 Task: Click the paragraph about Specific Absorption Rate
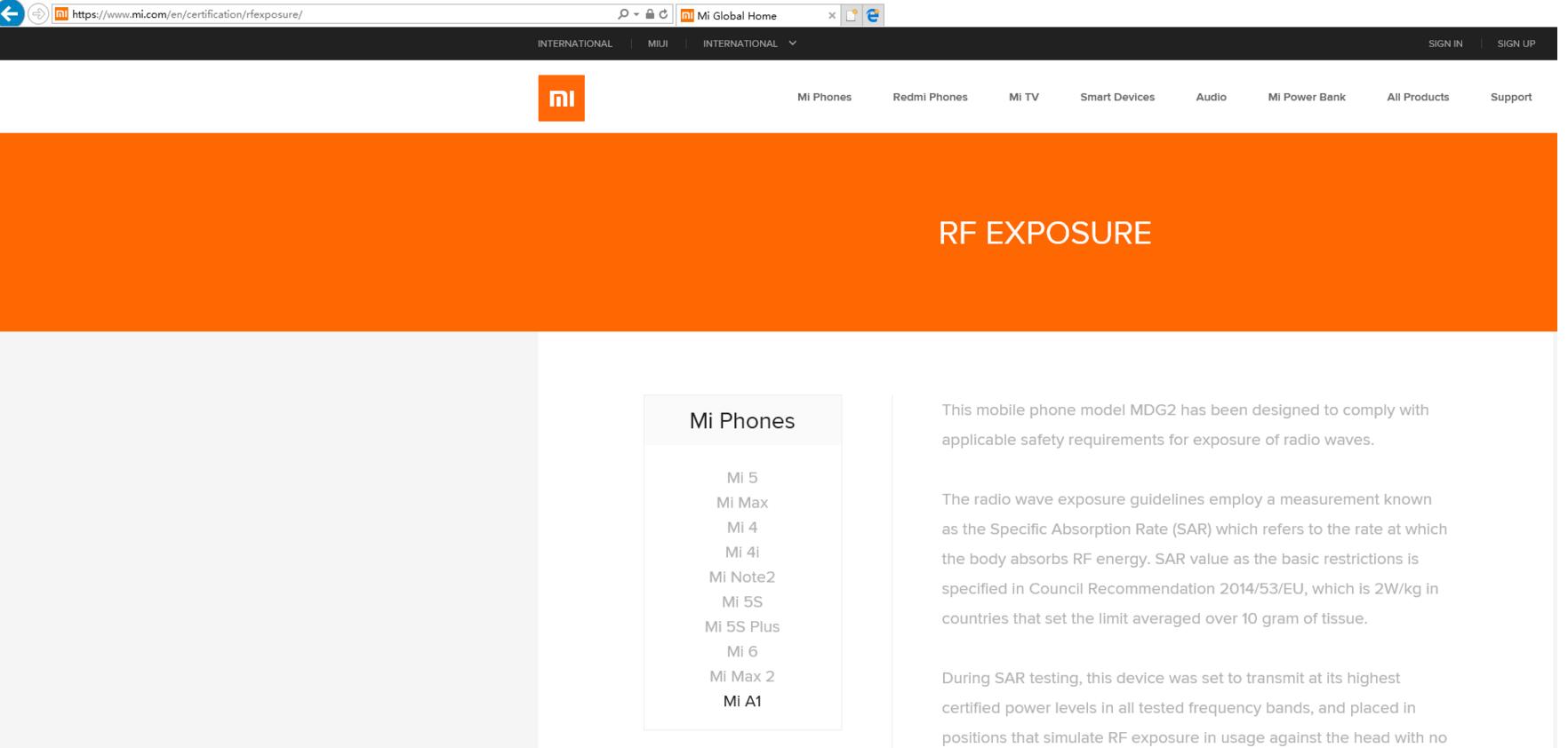(x=1195, y=559)
